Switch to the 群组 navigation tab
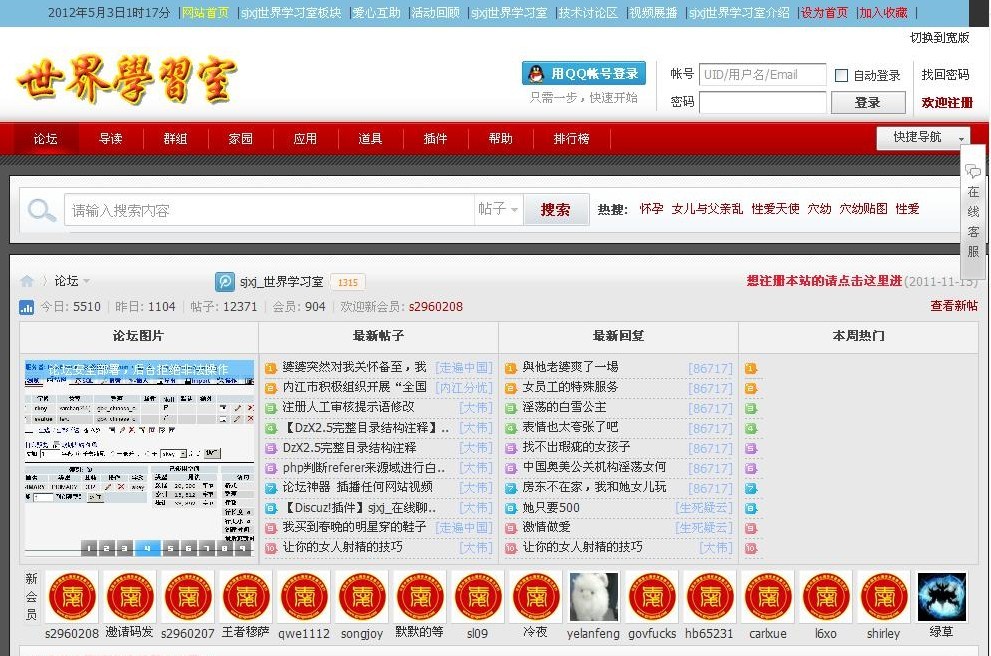This screenshot has width=991, height=656. (x=175, y=139)
